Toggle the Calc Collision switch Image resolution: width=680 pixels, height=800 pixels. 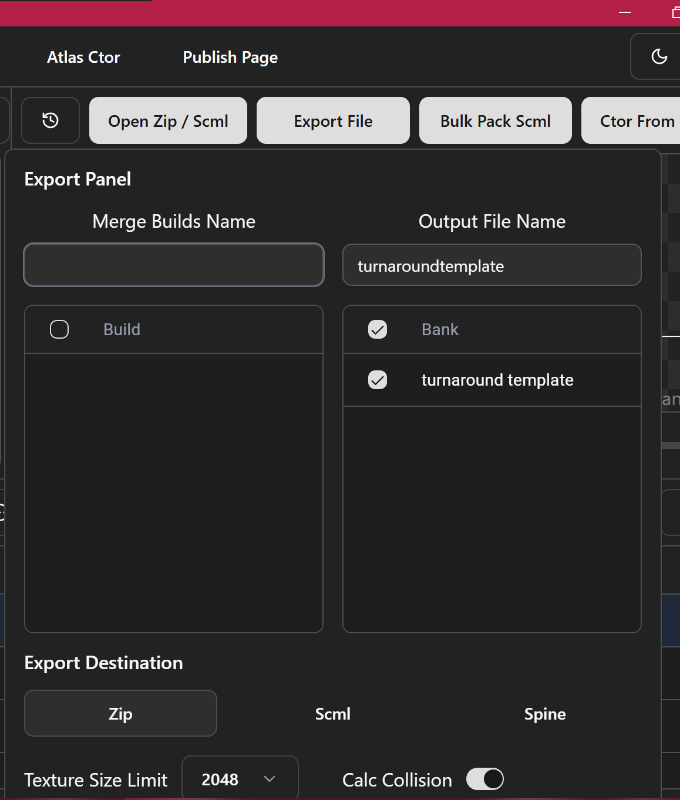click(x=484, y=779)
